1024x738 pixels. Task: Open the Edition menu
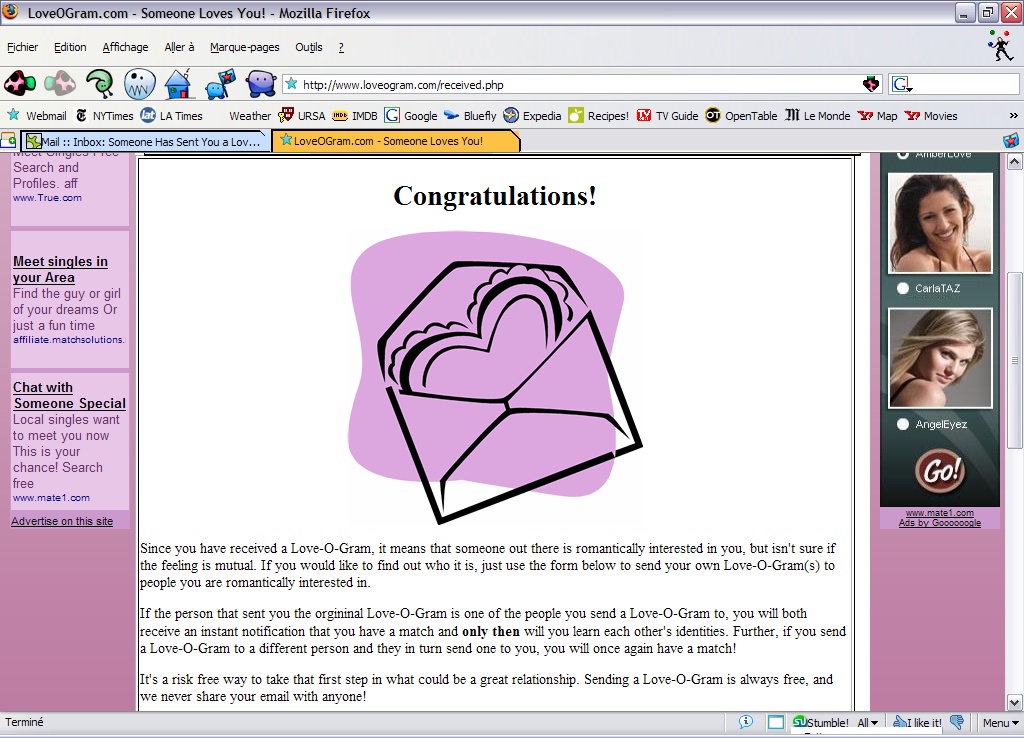70,47
